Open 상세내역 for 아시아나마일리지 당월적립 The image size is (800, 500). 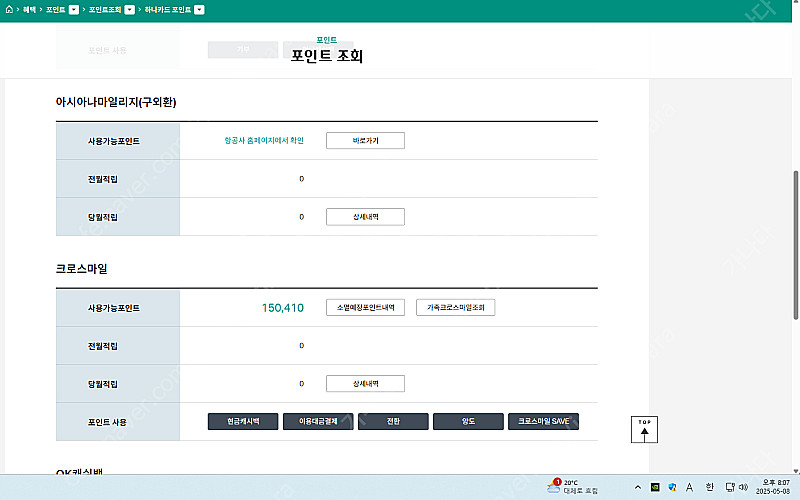coord(365,216)
